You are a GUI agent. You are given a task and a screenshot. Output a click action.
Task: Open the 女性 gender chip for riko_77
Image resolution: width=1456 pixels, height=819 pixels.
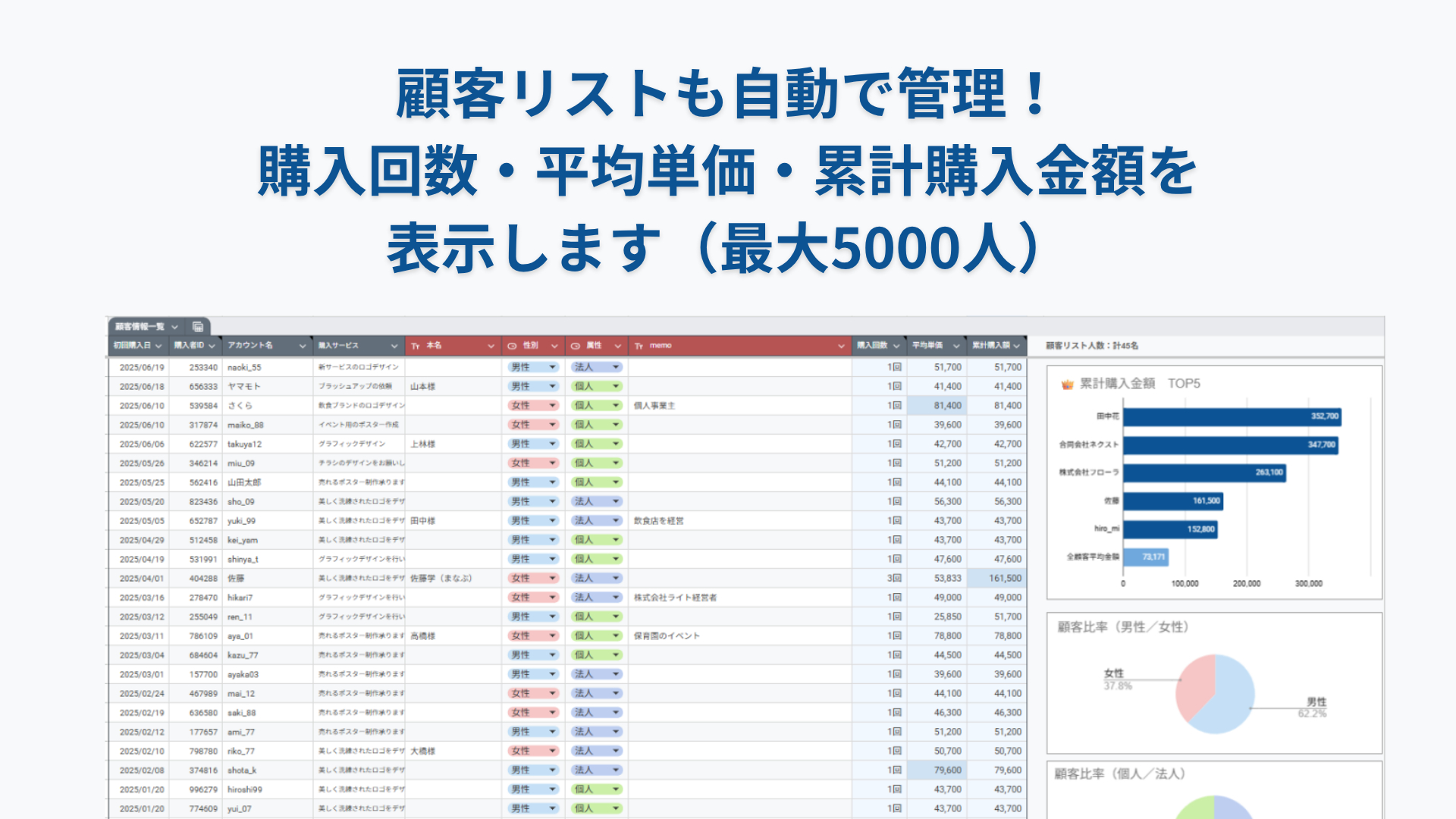[x=533, y=751]
